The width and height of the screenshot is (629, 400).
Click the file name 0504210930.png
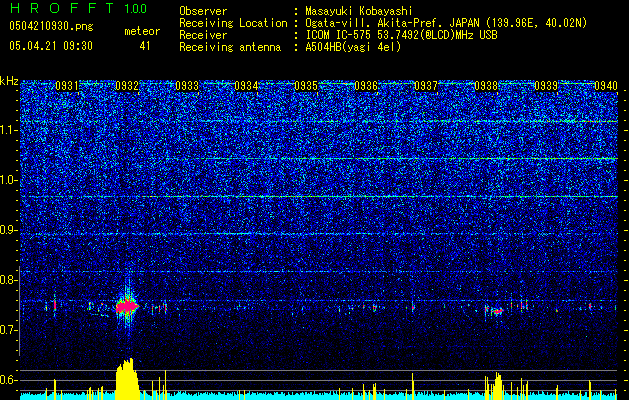[51, 27]
